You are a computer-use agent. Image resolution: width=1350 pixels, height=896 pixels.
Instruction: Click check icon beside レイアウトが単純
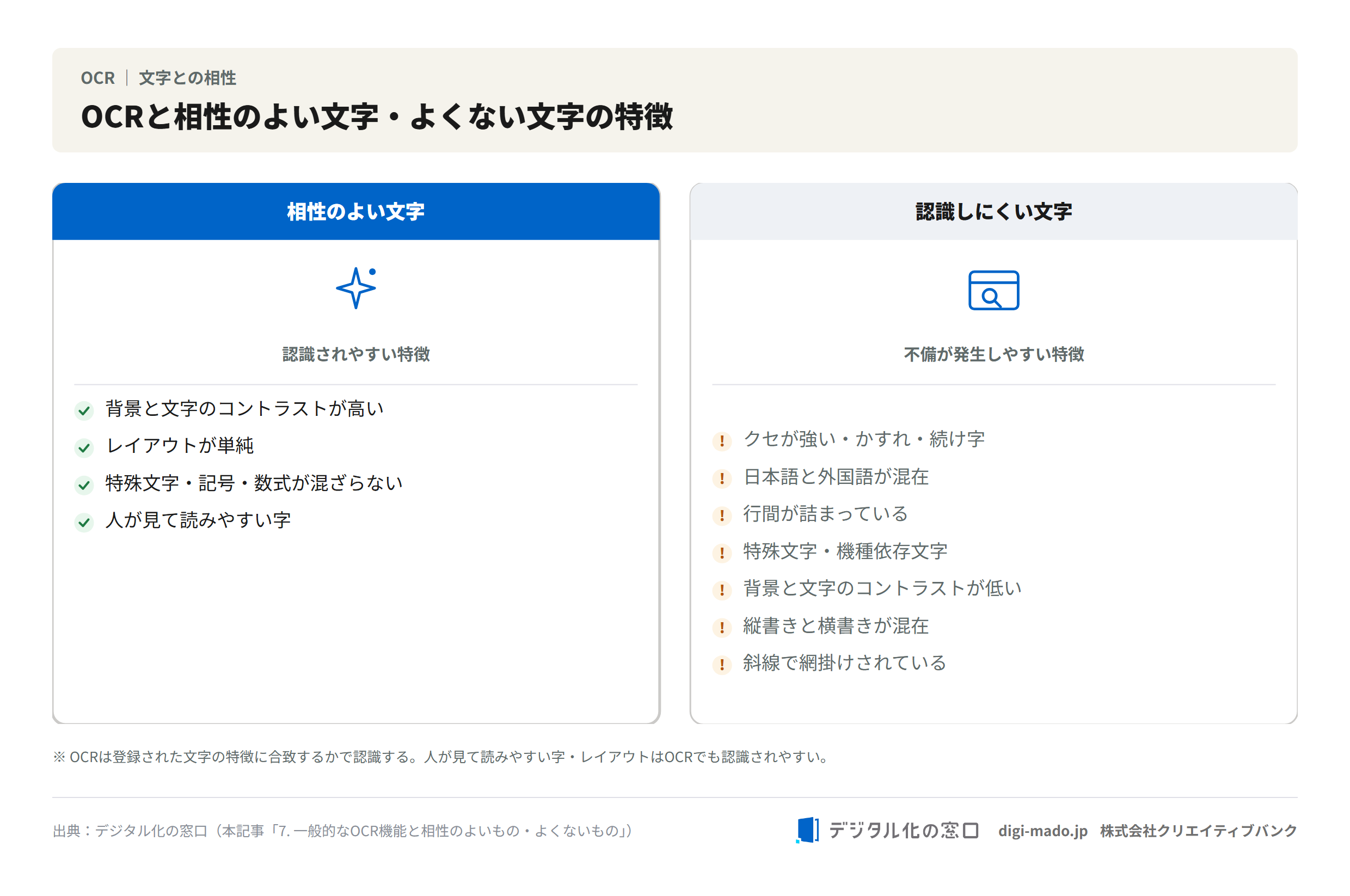tap(84, 447)
